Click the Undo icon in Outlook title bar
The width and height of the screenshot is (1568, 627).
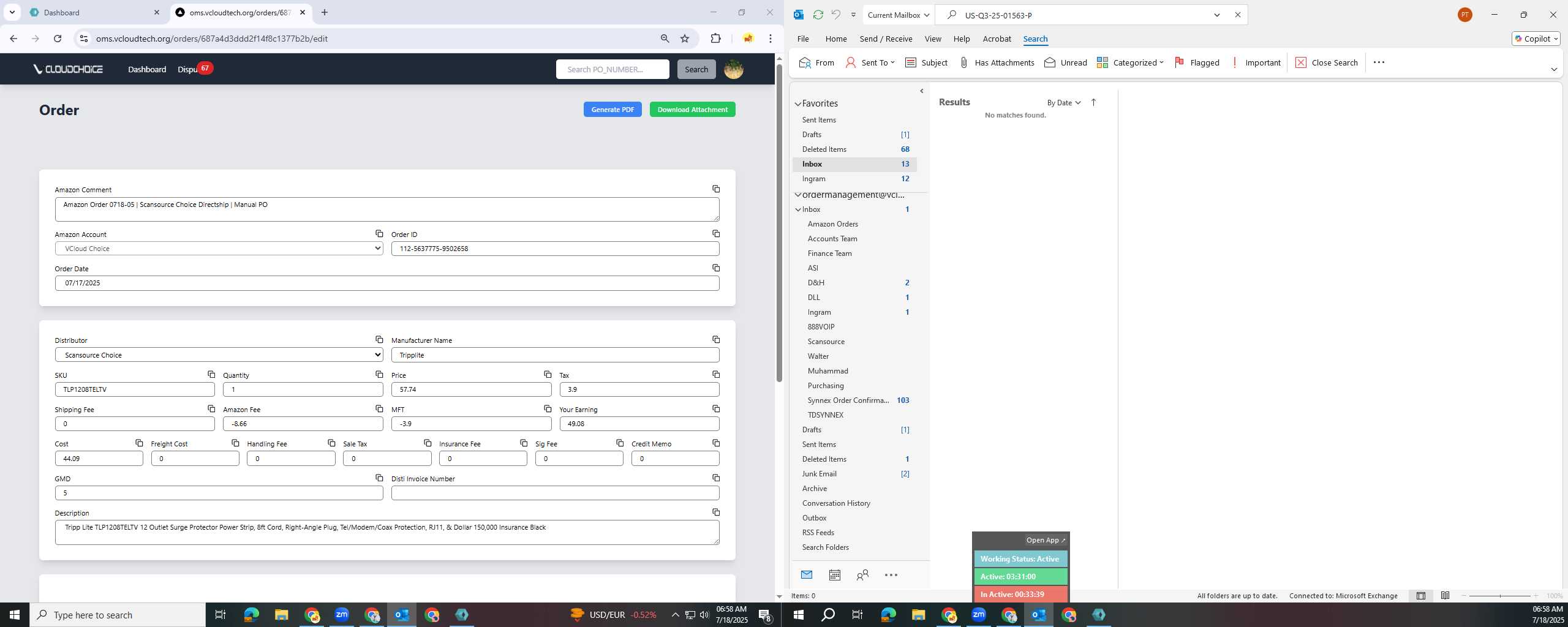click(836, 15)
